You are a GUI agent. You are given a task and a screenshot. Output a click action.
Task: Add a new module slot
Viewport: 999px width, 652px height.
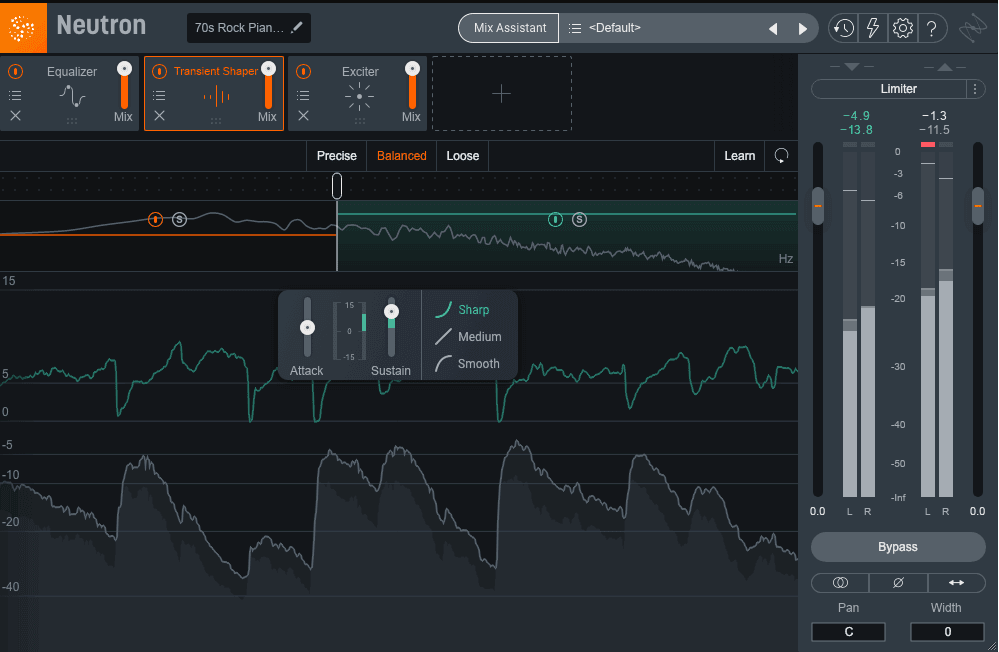(x=501, y=94)
